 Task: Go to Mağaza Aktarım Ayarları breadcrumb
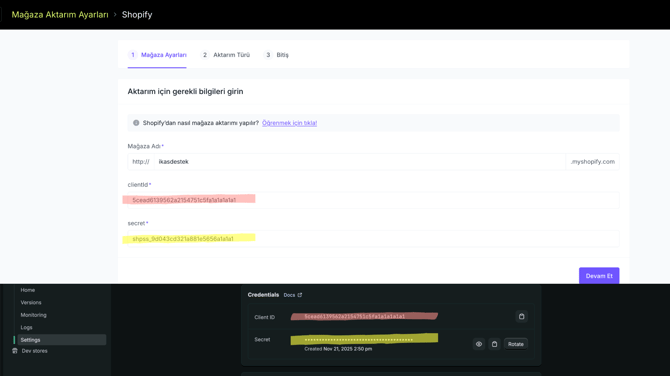[60, 15]
